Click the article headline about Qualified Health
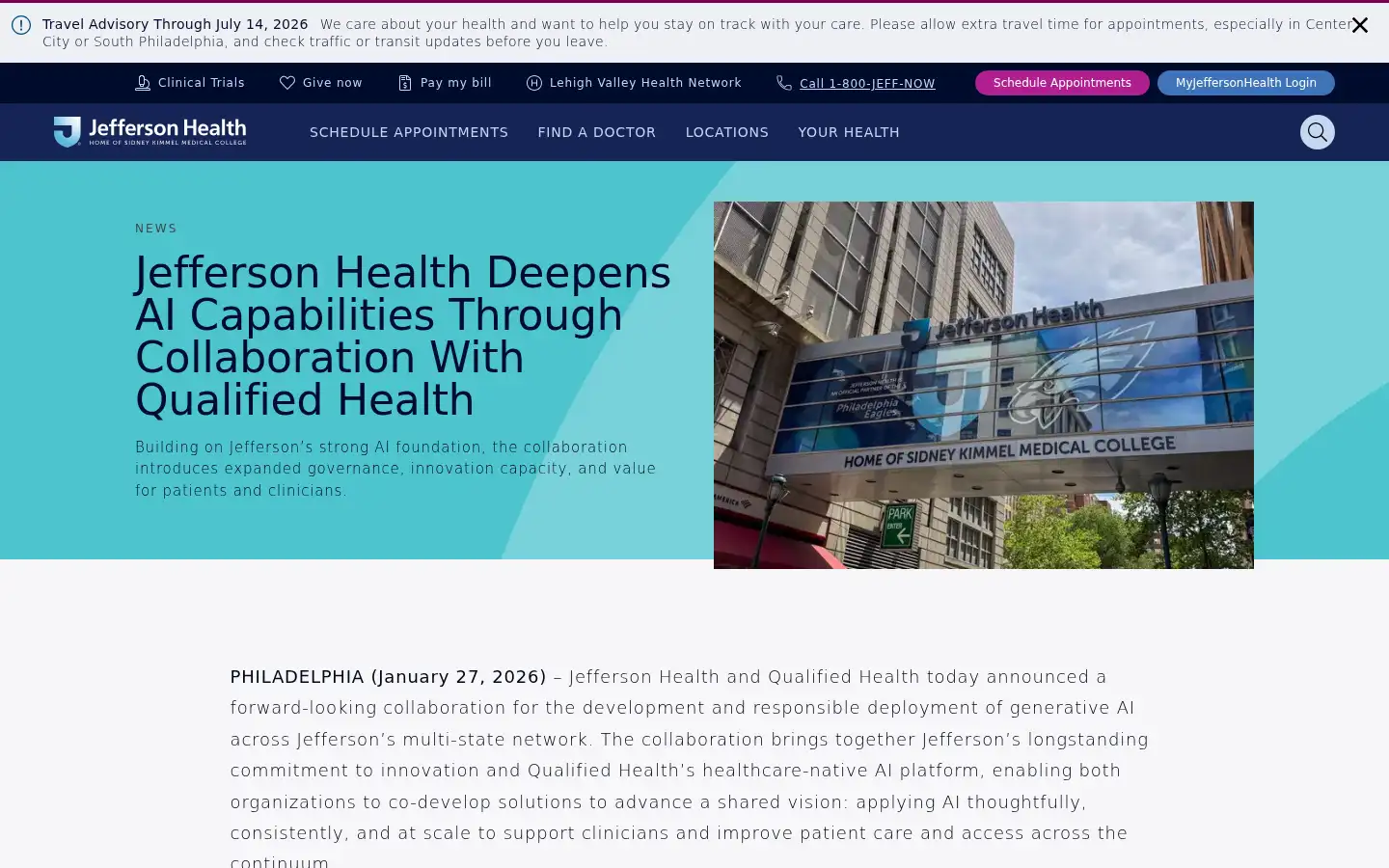Screen dimensions: 1389x868 [403, 336]
